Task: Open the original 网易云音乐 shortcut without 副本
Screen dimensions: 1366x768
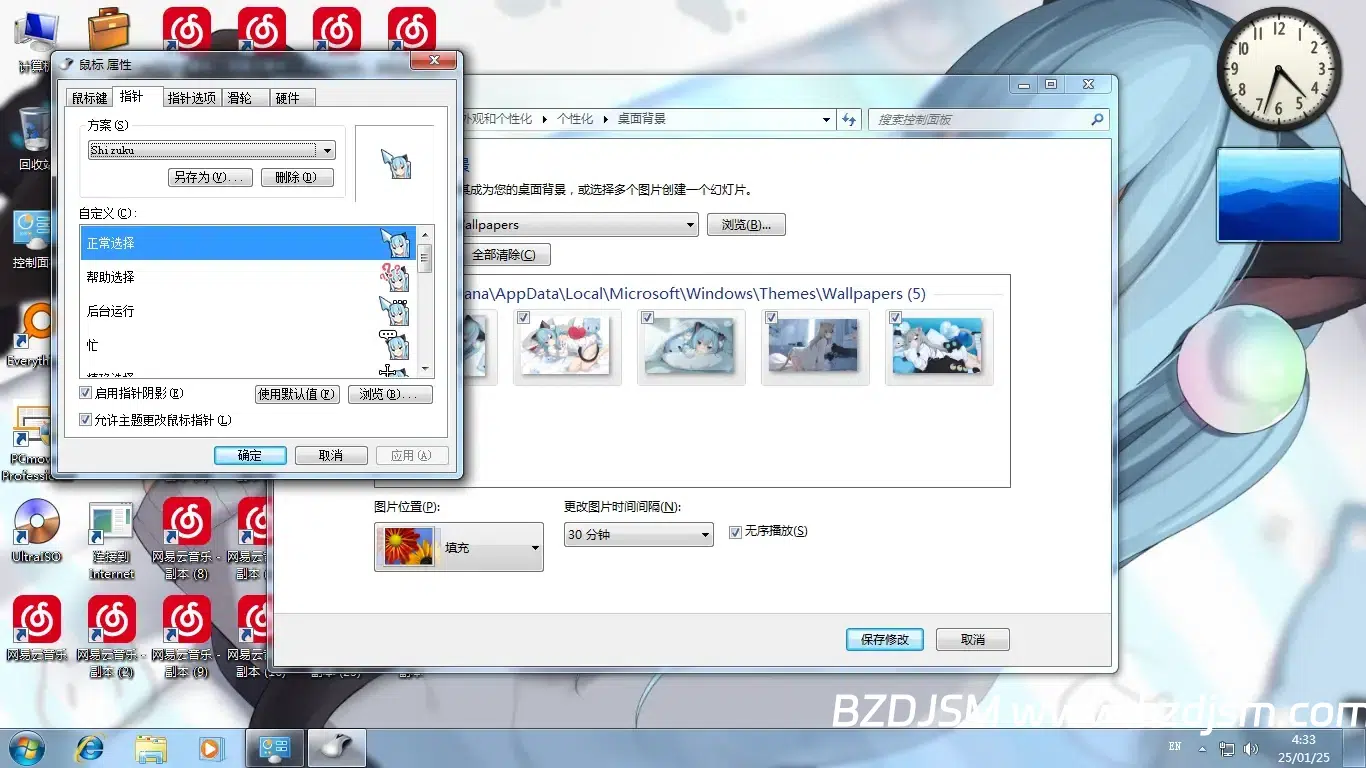Action: click(x=37, y=630)
